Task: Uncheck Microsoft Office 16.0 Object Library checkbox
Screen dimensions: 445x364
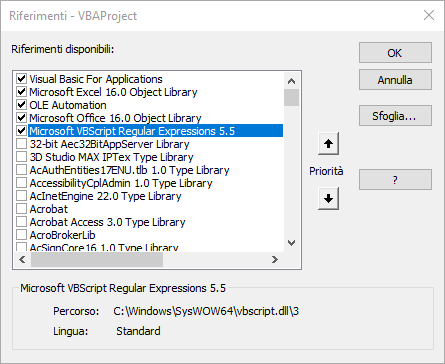Action: click(x=21, y=118)
